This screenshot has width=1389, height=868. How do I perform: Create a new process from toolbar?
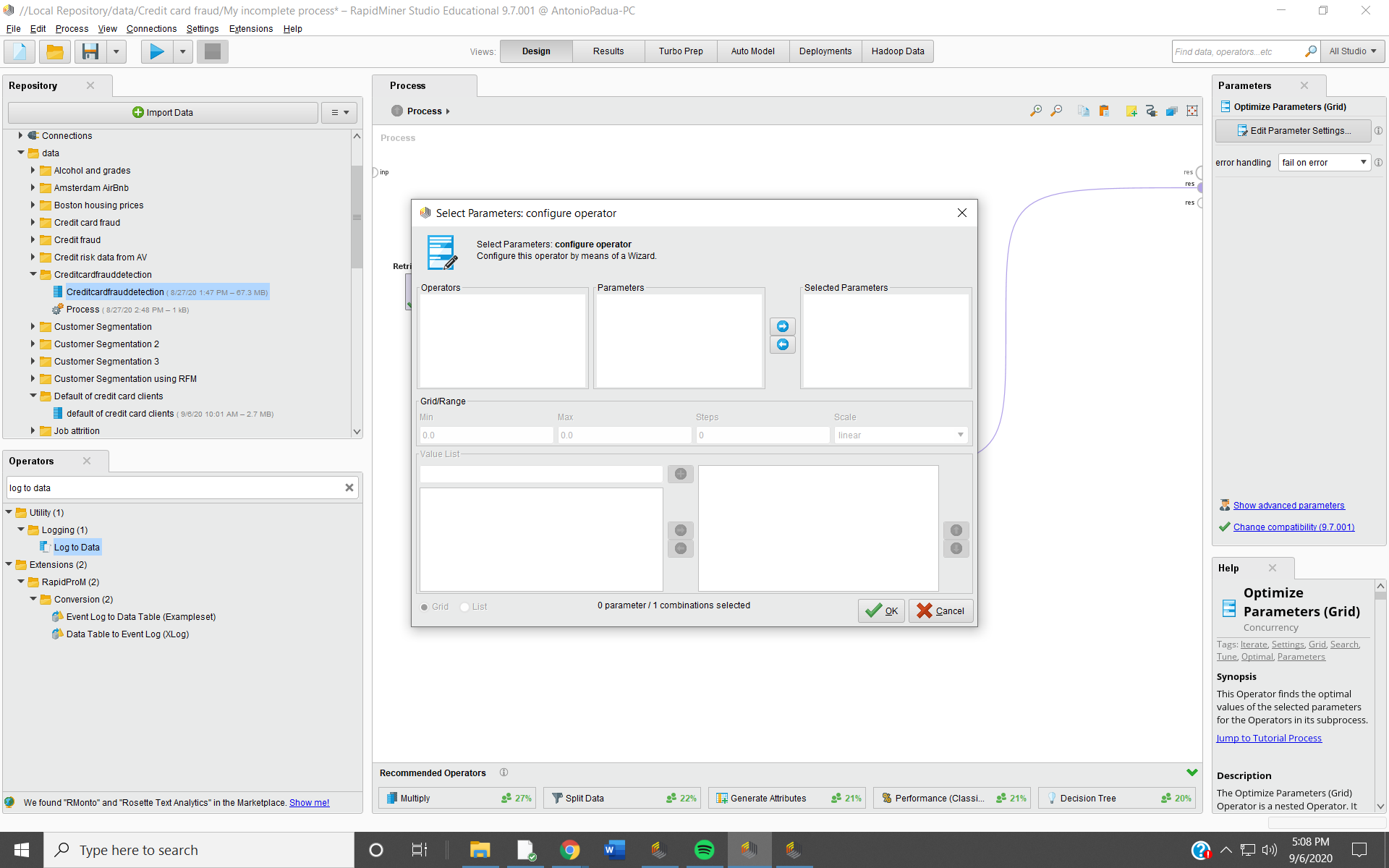tap(20, 51)
